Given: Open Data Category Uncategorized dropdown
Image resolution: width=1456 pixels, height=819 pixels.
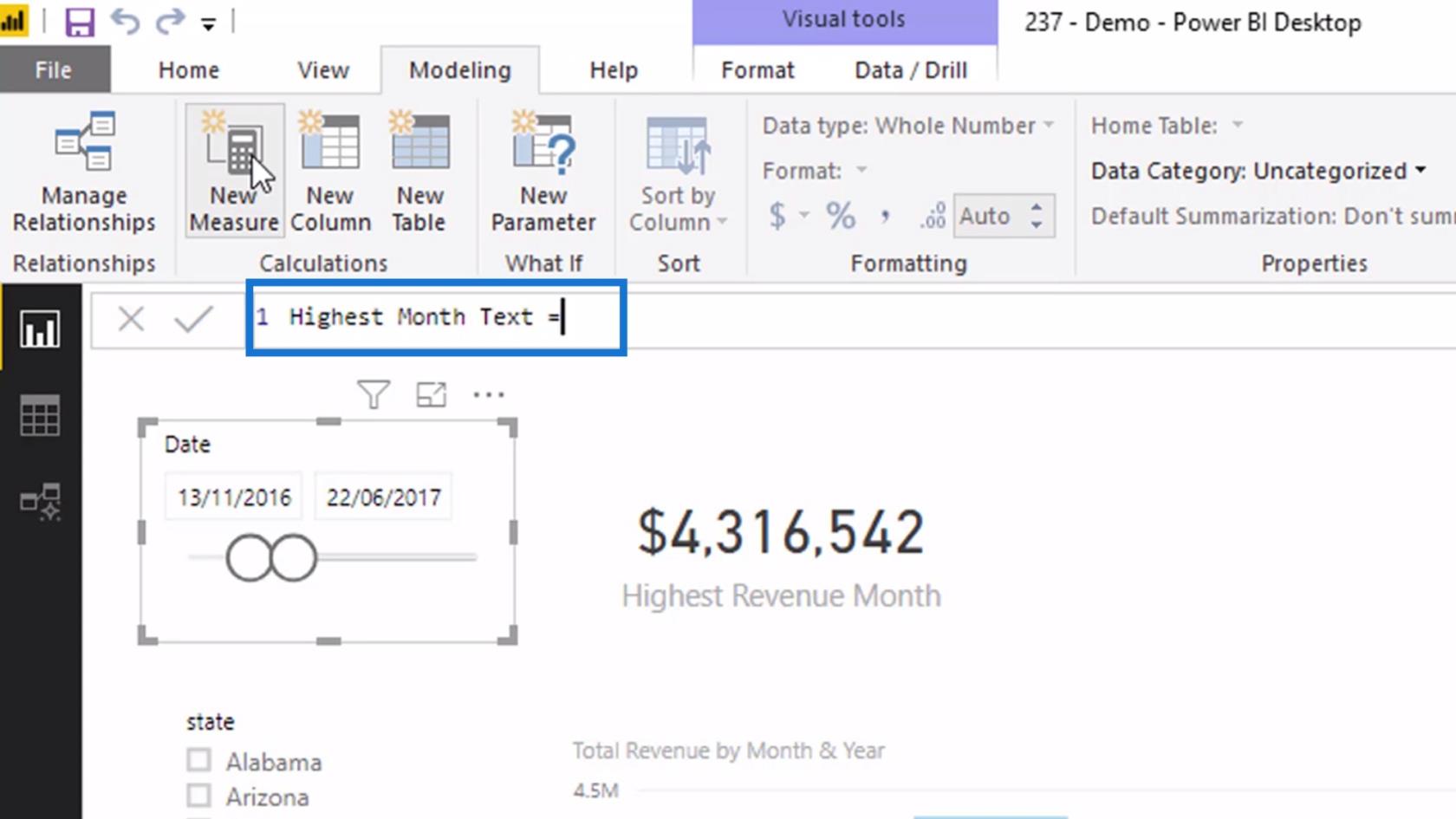Looking at the screenshot, I should pyautogui.click(x=1258, y=171).
